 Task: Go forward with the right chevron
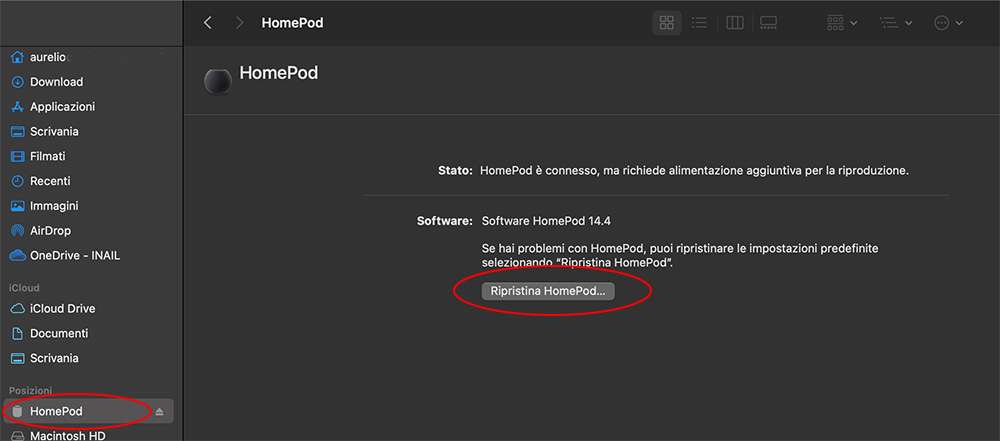pyautogui.click(x=239, y=22)
